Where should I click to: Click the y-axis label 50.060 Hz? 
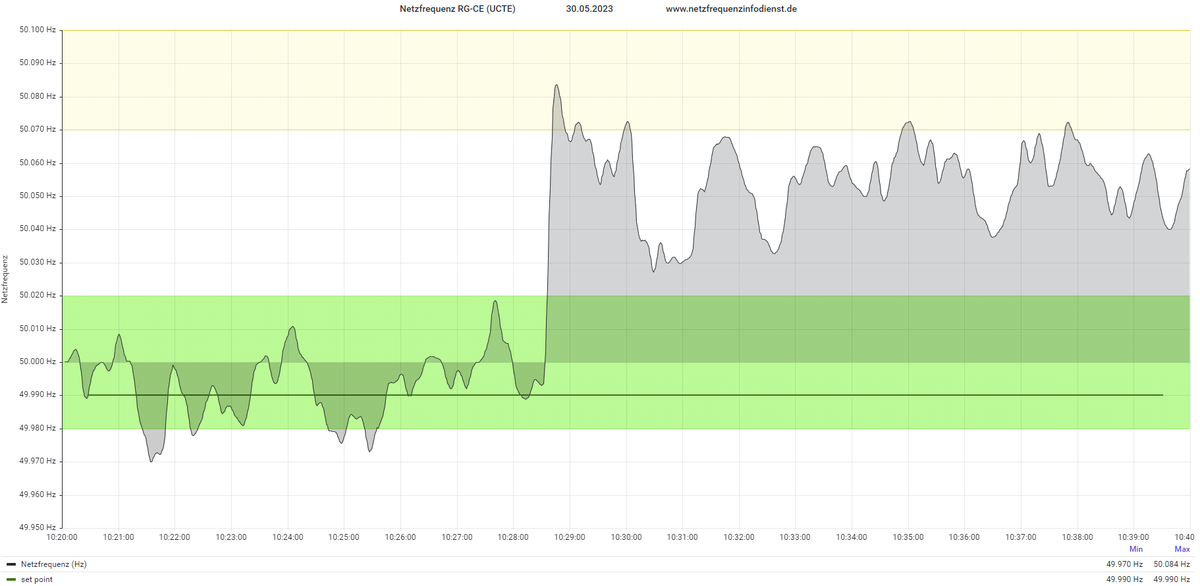[x=37, y=163]
